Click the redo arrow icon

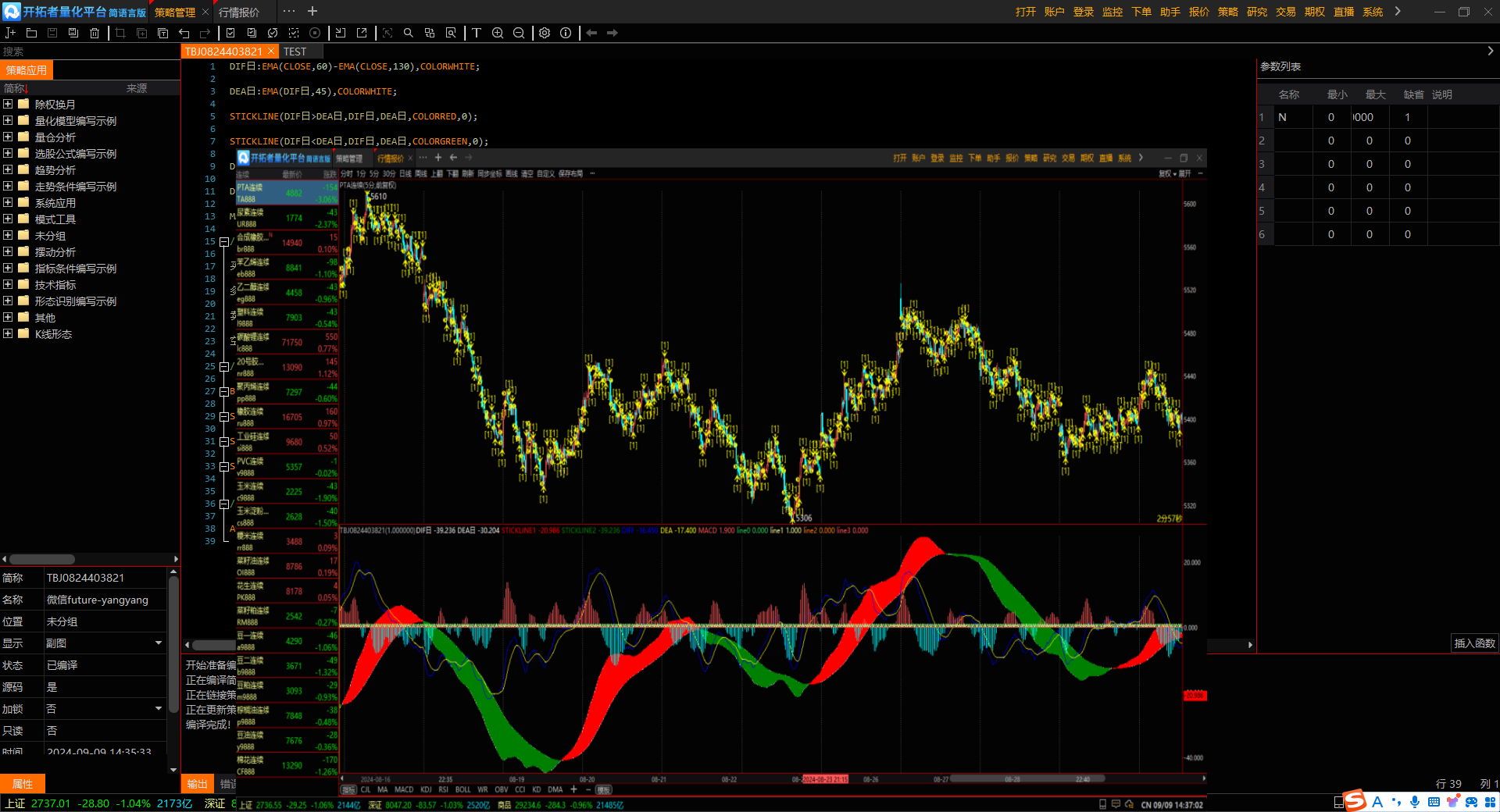point(205,33)
